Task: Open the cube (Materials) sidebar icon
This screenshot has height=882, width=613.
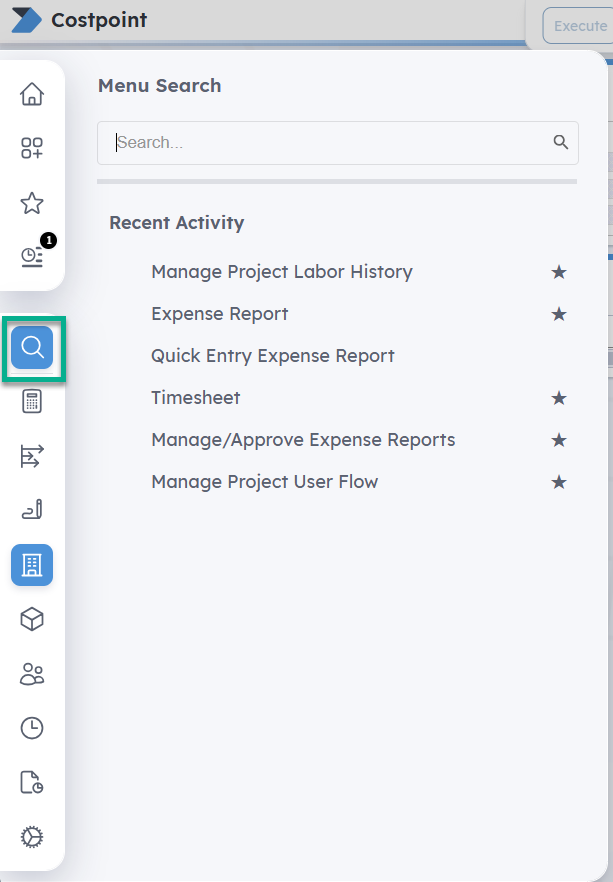Action: pos(32,620)
